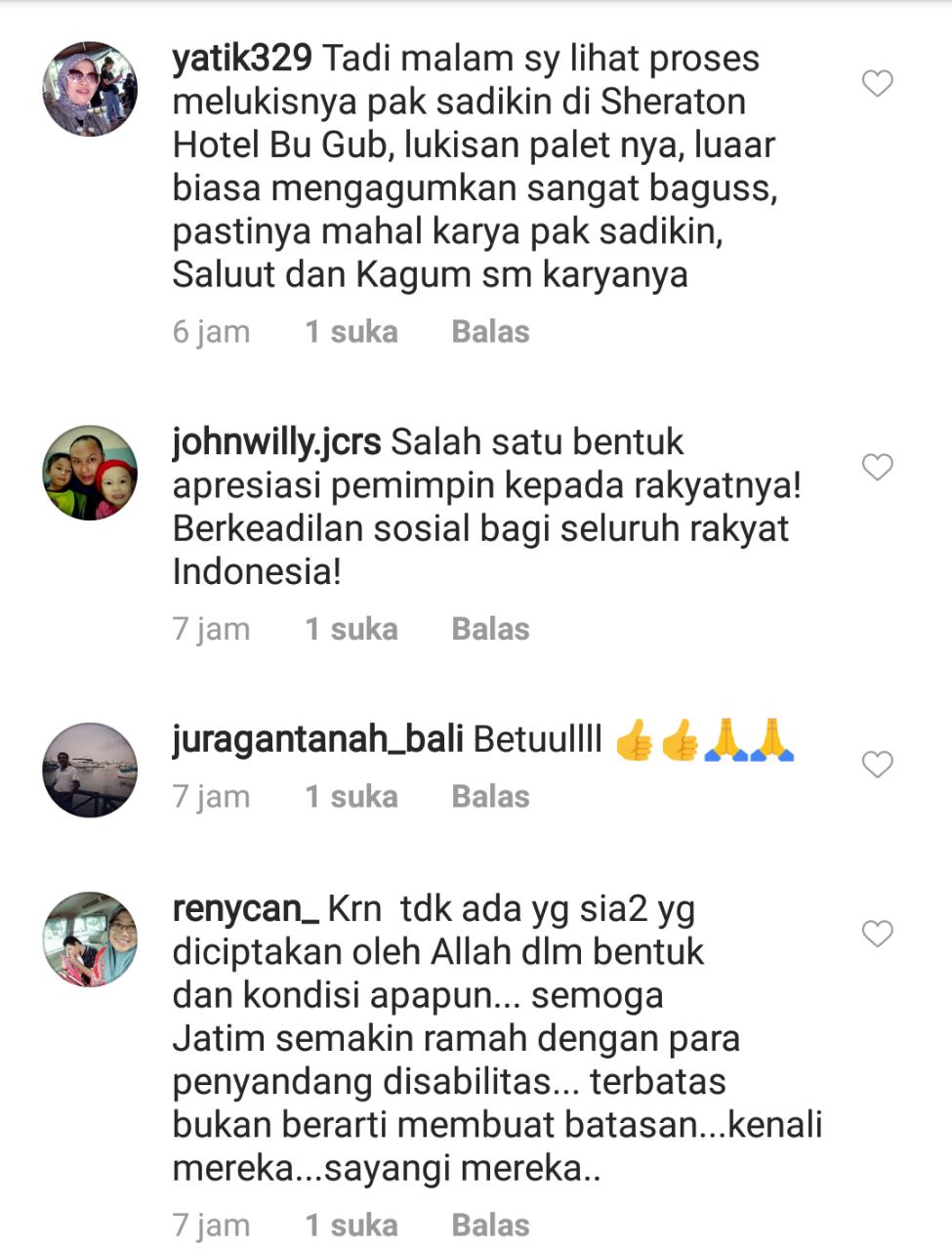Reply to juragantanah_bali's Betuullll comment
Image resolution: width=952 pixels, height=1250 pixels.
[x=490, y=797]
